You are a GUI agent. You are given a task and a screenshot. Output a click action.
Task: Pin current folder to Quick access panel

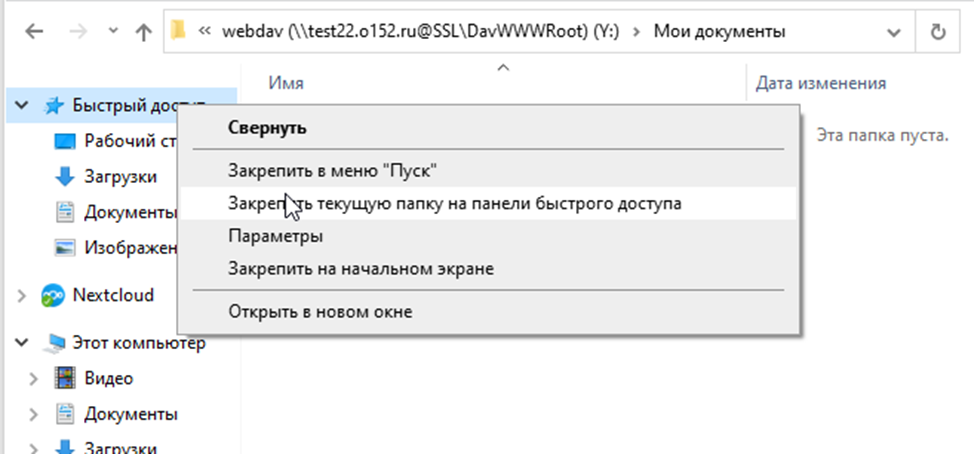(x=454, y=203)
